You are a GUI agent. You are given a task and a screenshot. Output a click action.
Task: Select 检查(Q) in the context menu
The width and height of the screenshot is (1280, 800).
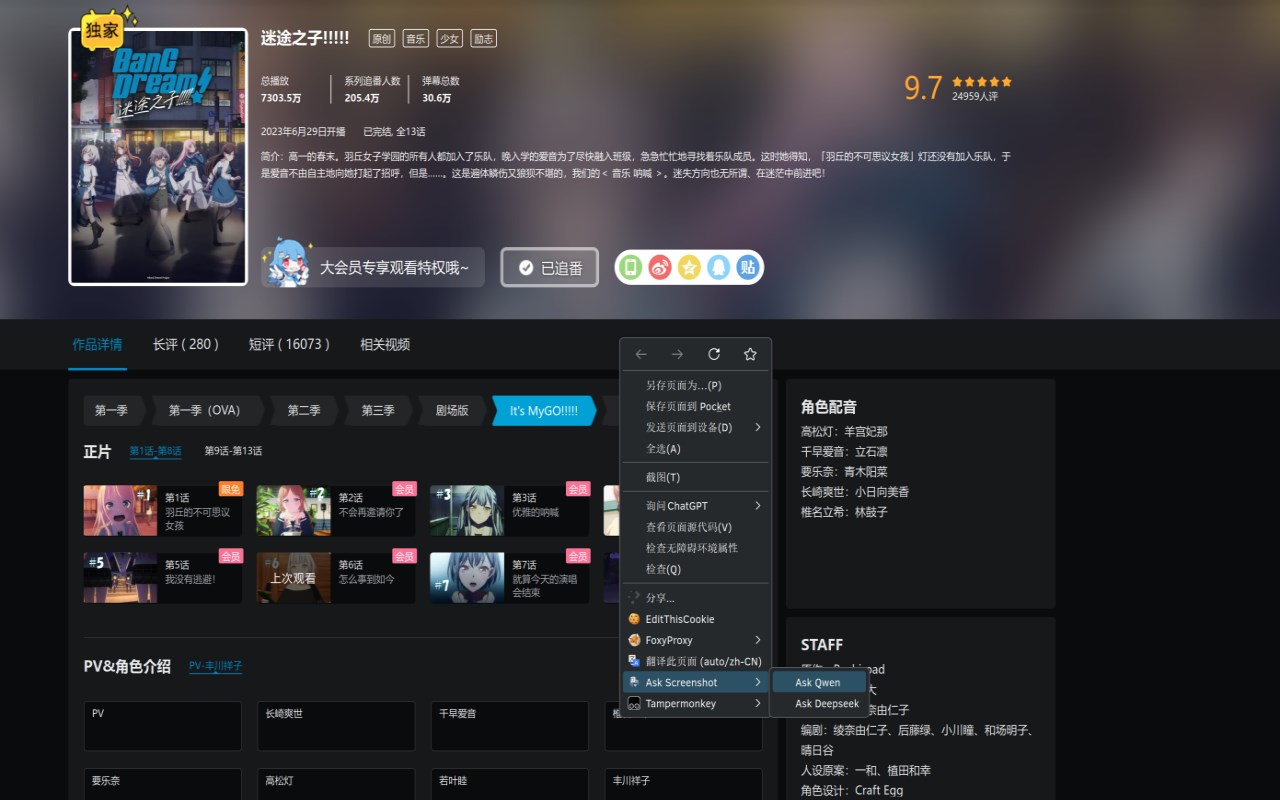coord(696,569)
